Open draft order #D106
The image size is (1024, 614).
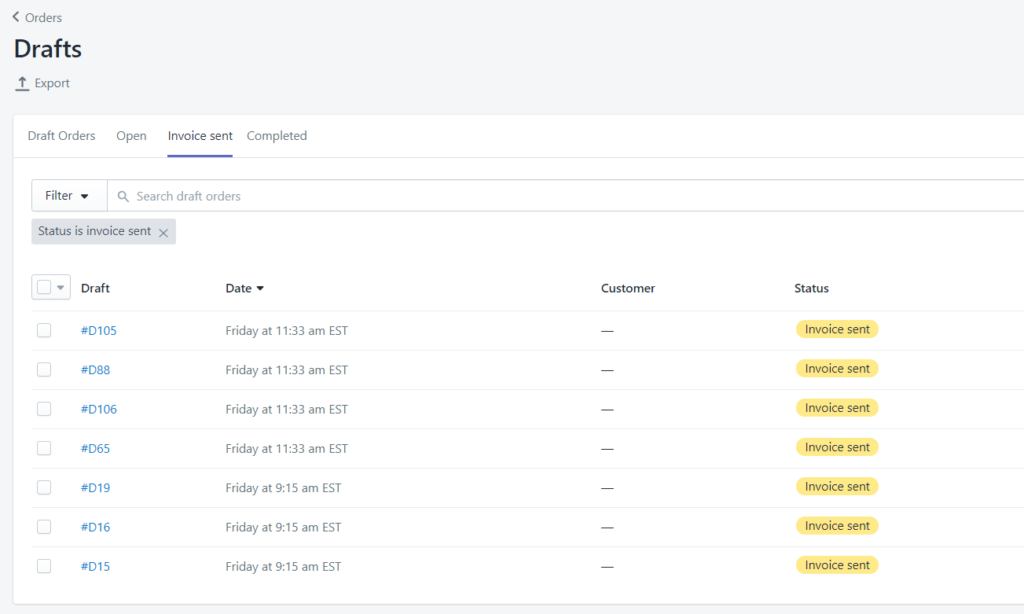(x=99, y=409)
